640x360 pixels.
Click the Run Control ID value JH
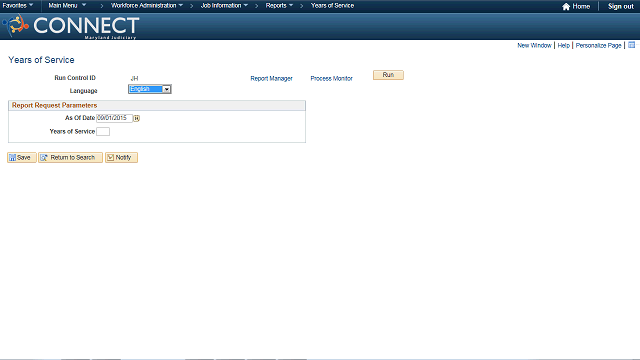click(x=134, y=78)
